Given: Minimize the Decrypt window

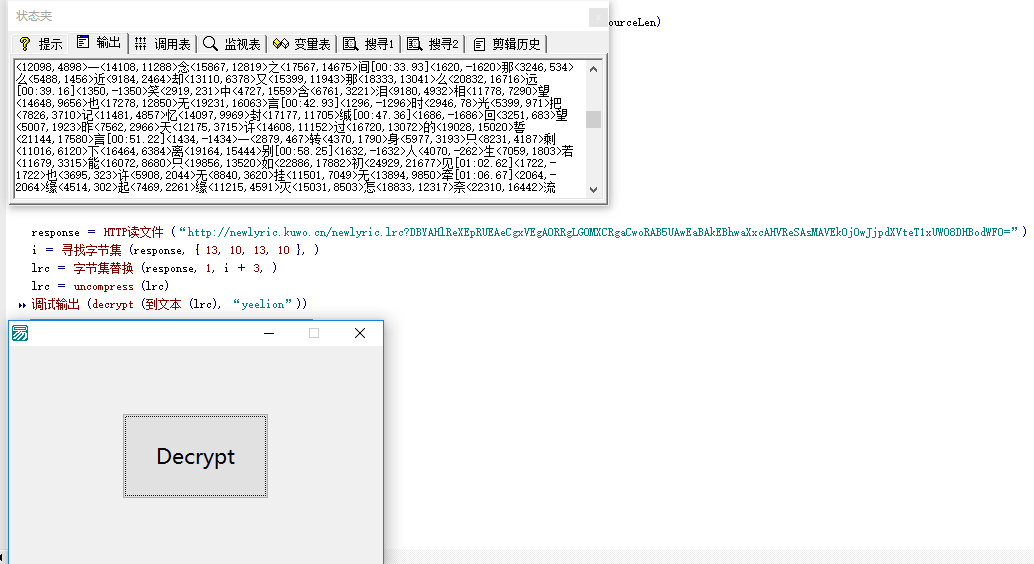Looking at the screenshot, I should [269, 333].
